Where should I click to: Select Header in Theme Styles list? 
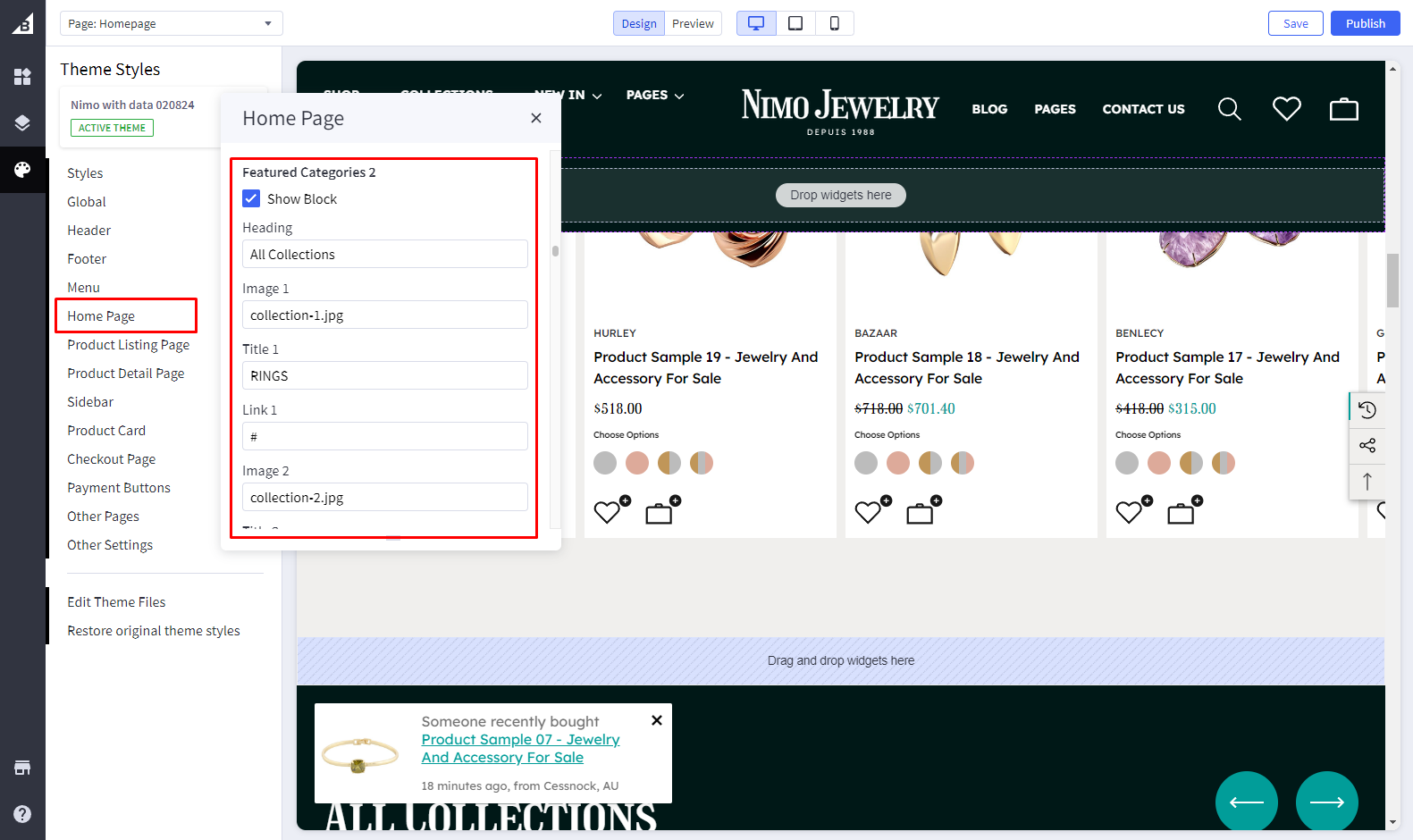click(x=88, y=231)
